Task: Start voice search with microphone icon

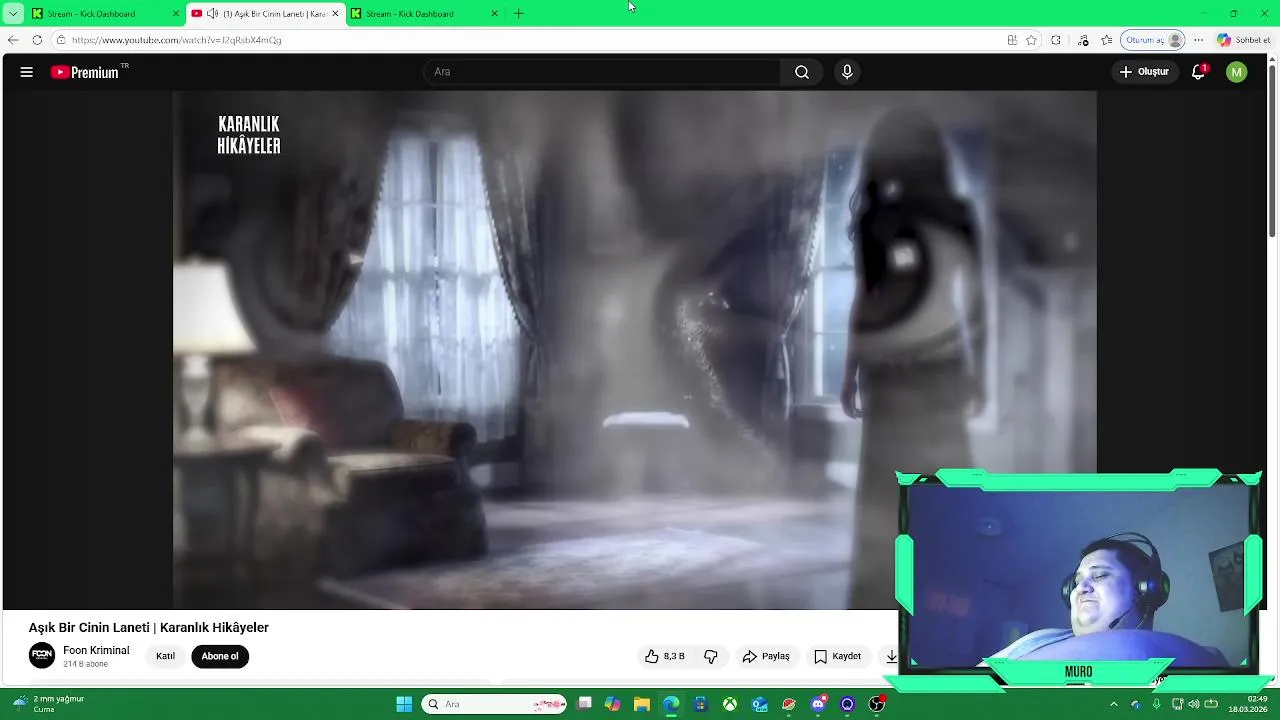Action: click(847, 72)
